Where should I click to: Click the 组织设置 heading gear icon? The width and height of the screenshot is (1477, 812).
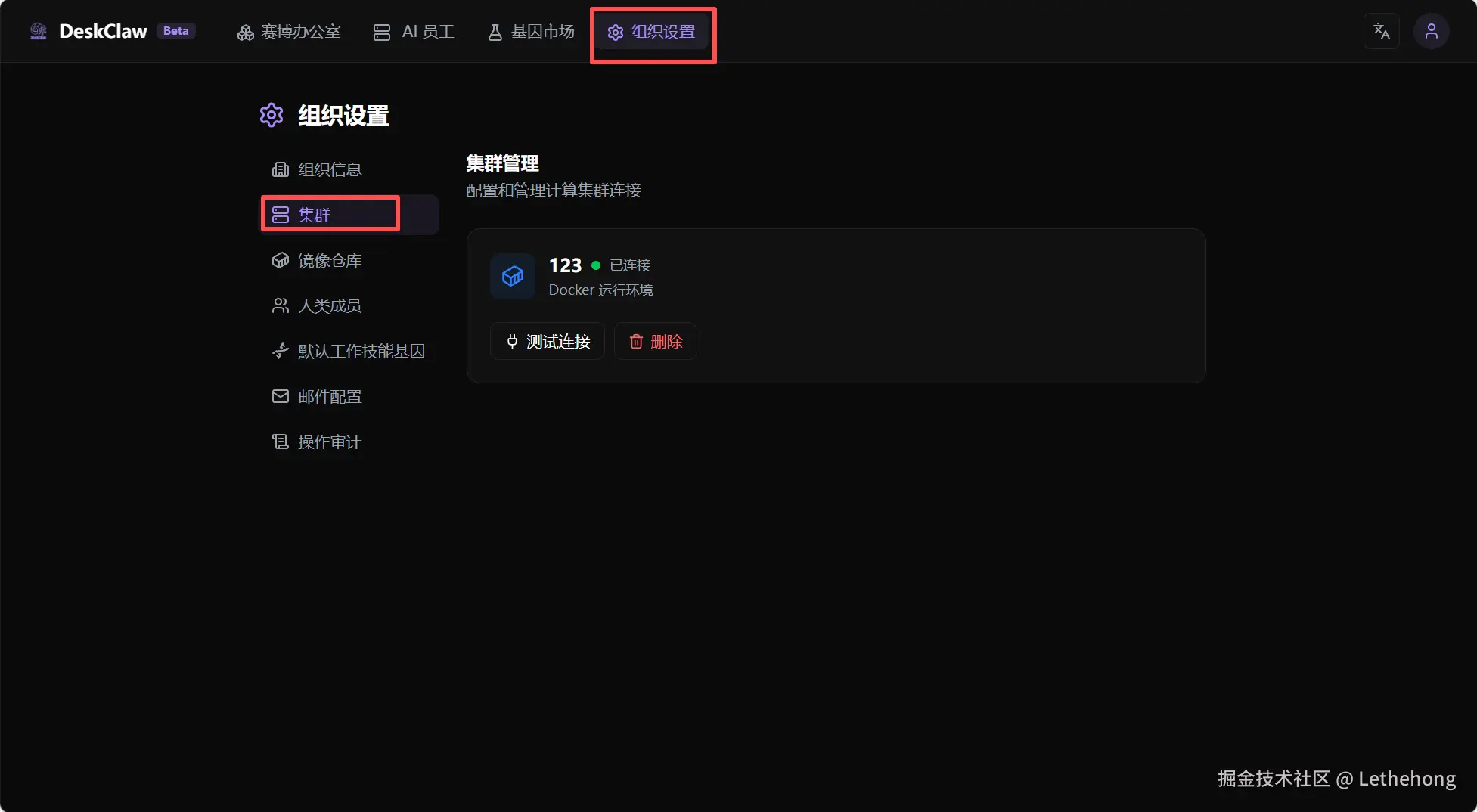tap(272, 115)
